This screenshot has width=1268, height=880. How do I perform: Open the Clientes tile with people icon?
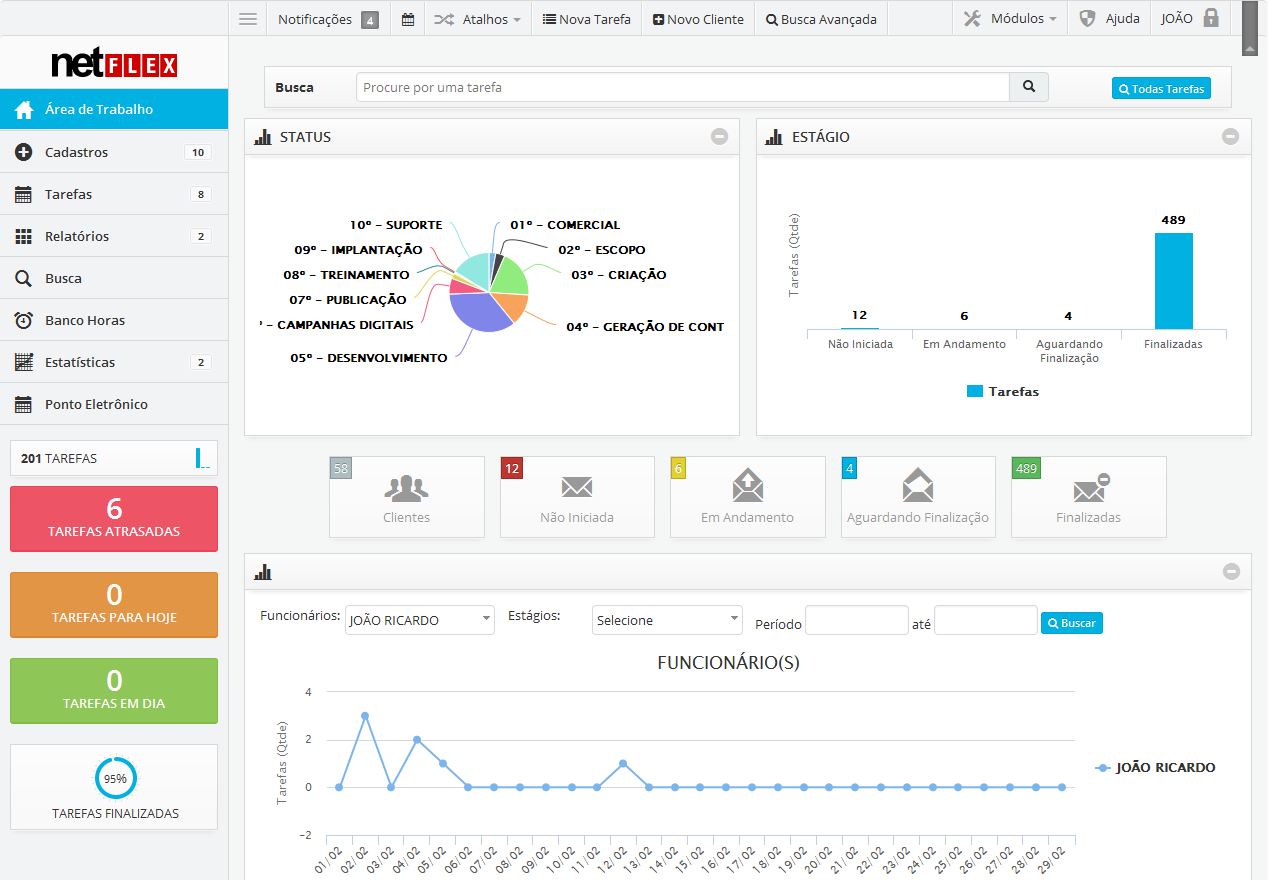[x=407, y=497]
